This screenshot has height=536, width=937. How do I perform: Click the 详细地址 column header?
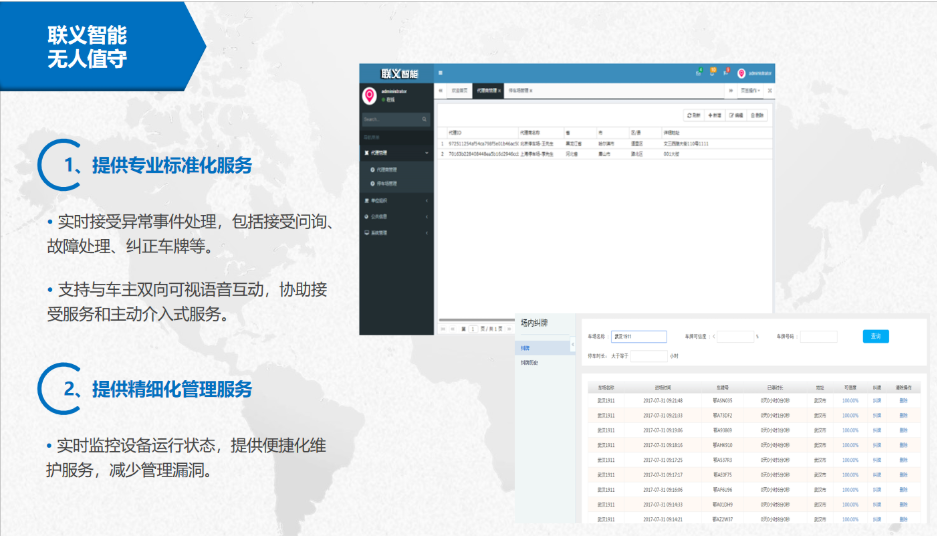tap(716, 133)
